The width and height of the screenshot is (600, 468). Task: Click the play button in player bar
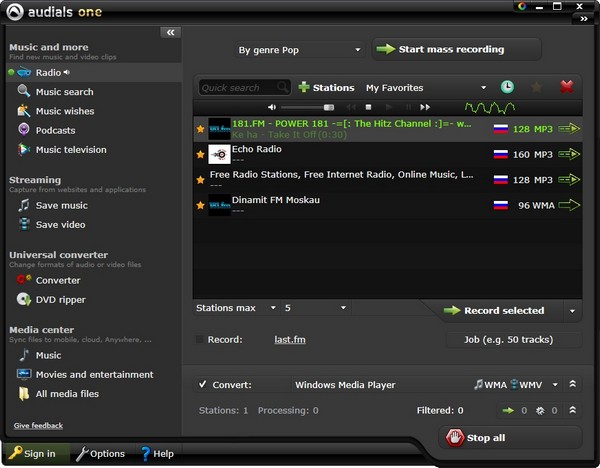pyautogui.click(x=389, y=107)
